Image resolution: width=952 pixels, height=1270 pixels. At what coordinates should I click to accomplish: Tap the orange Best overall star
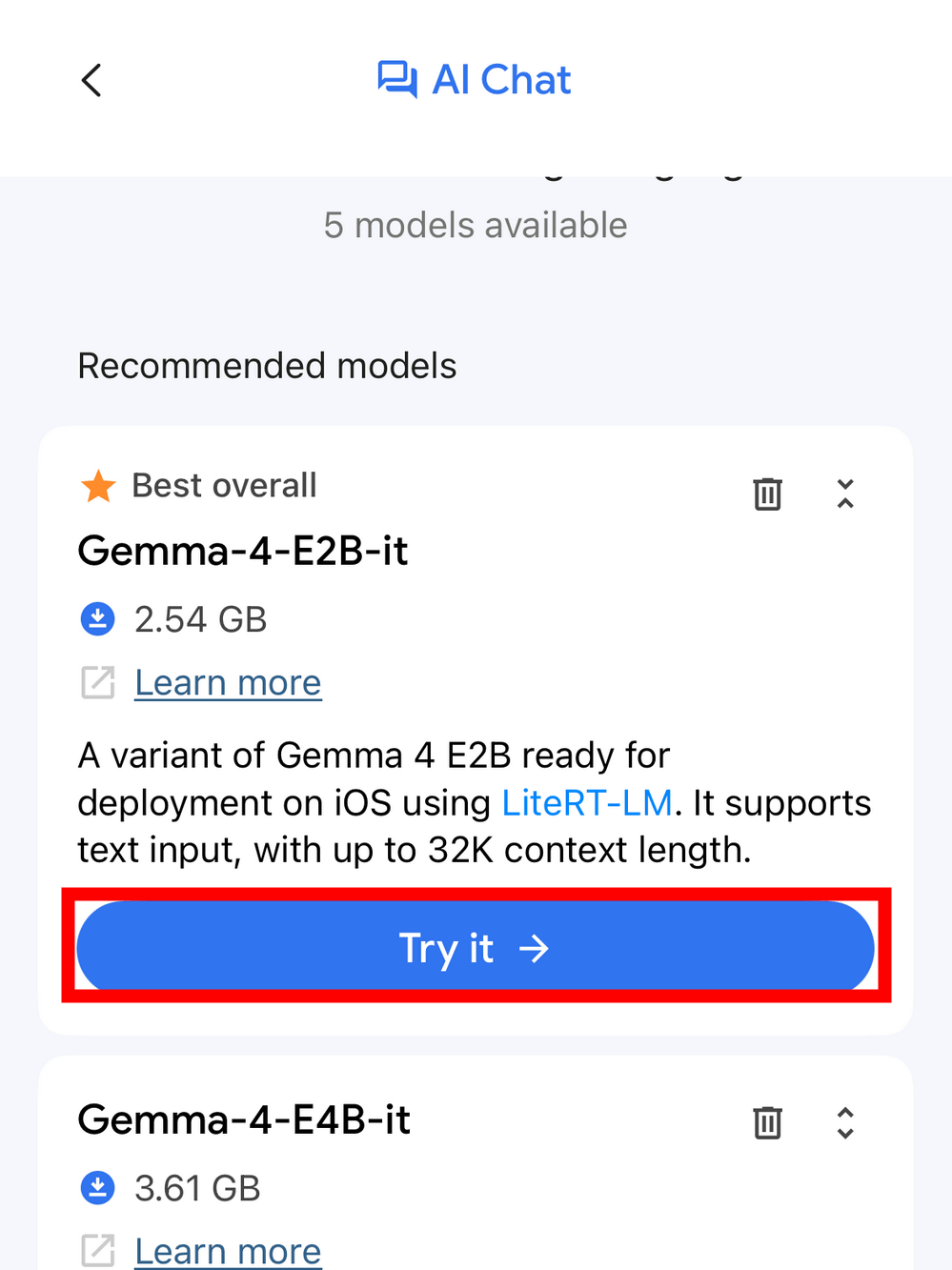[98, 486]
